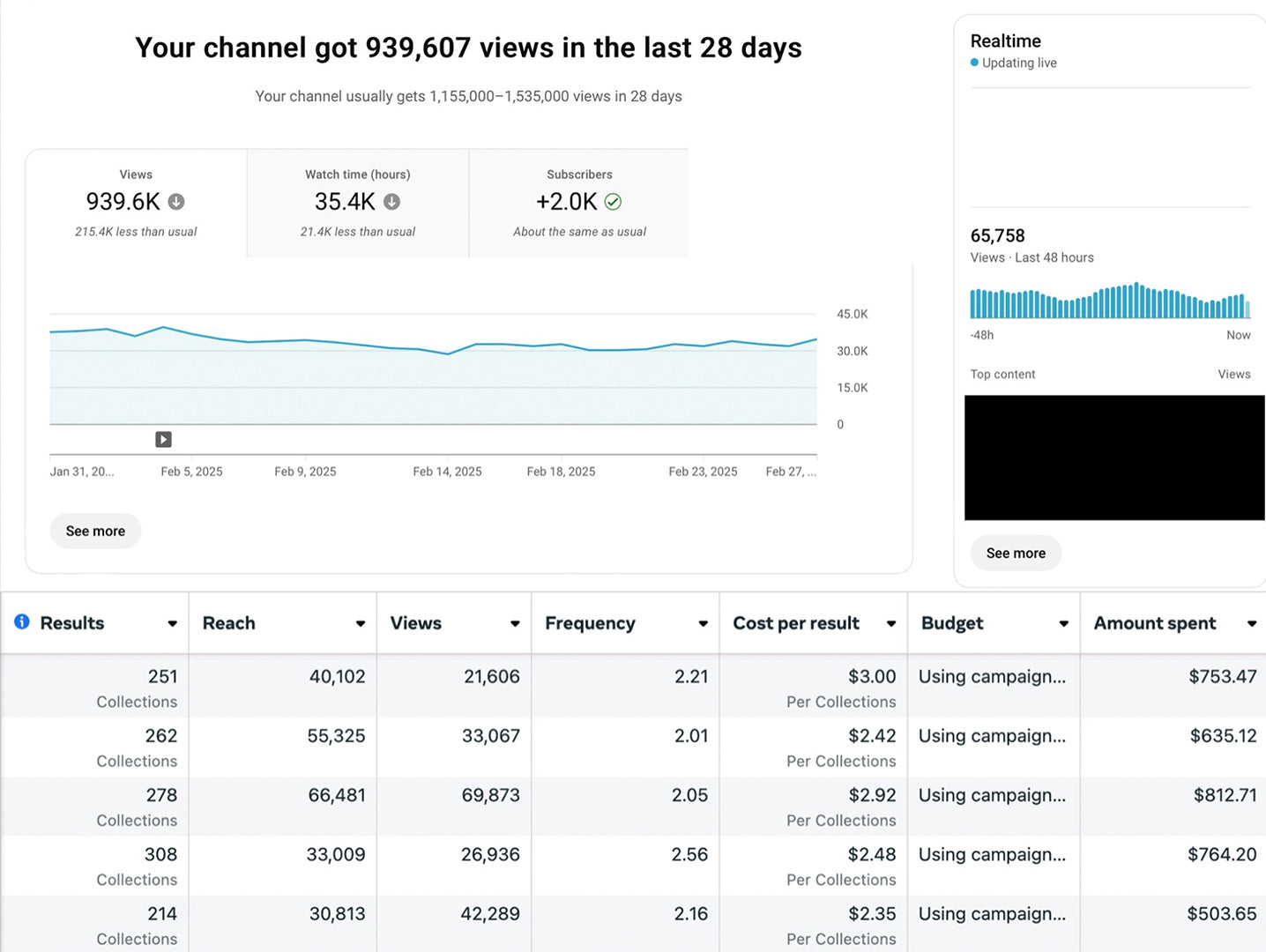Image resolution: width=1266 pixels, height=952 pixels.
Task: Open the Budget column dropdown arrow
Action: pos(1063,623)
